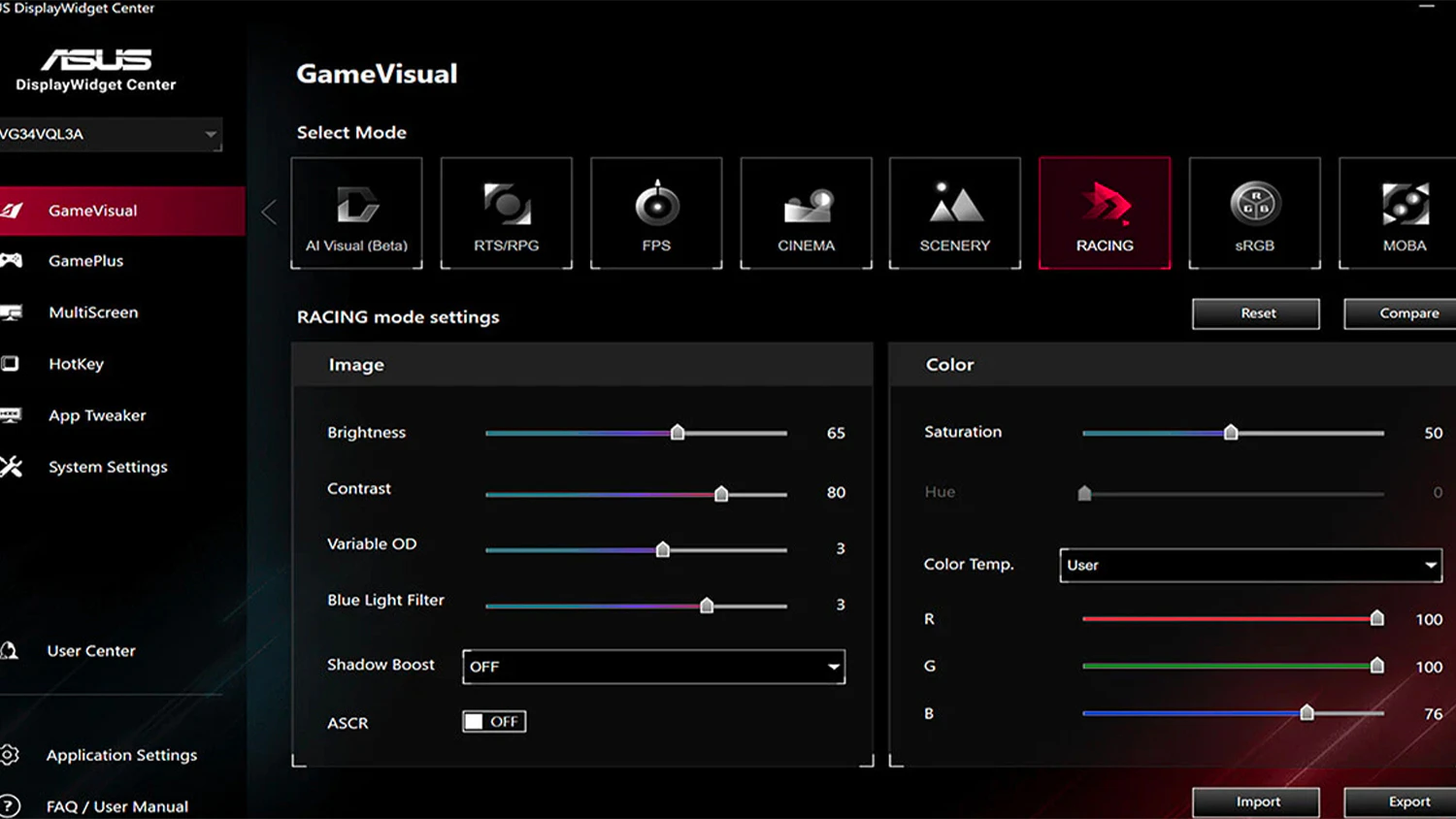Click the Saturation slider handle
The image size is (1456, 819).
[1231, 433]
